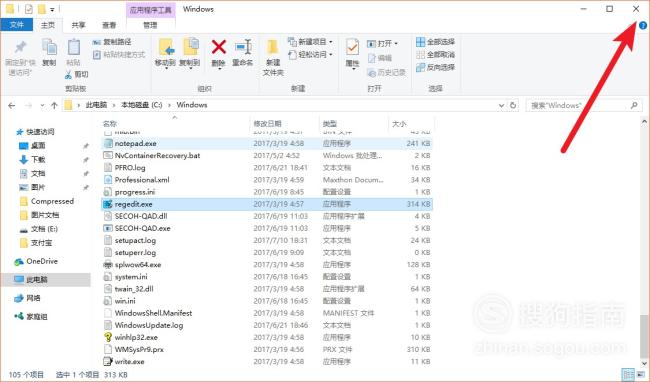Click the Select none button
Viewport: 650px width, 382px height.
point(435,55)
